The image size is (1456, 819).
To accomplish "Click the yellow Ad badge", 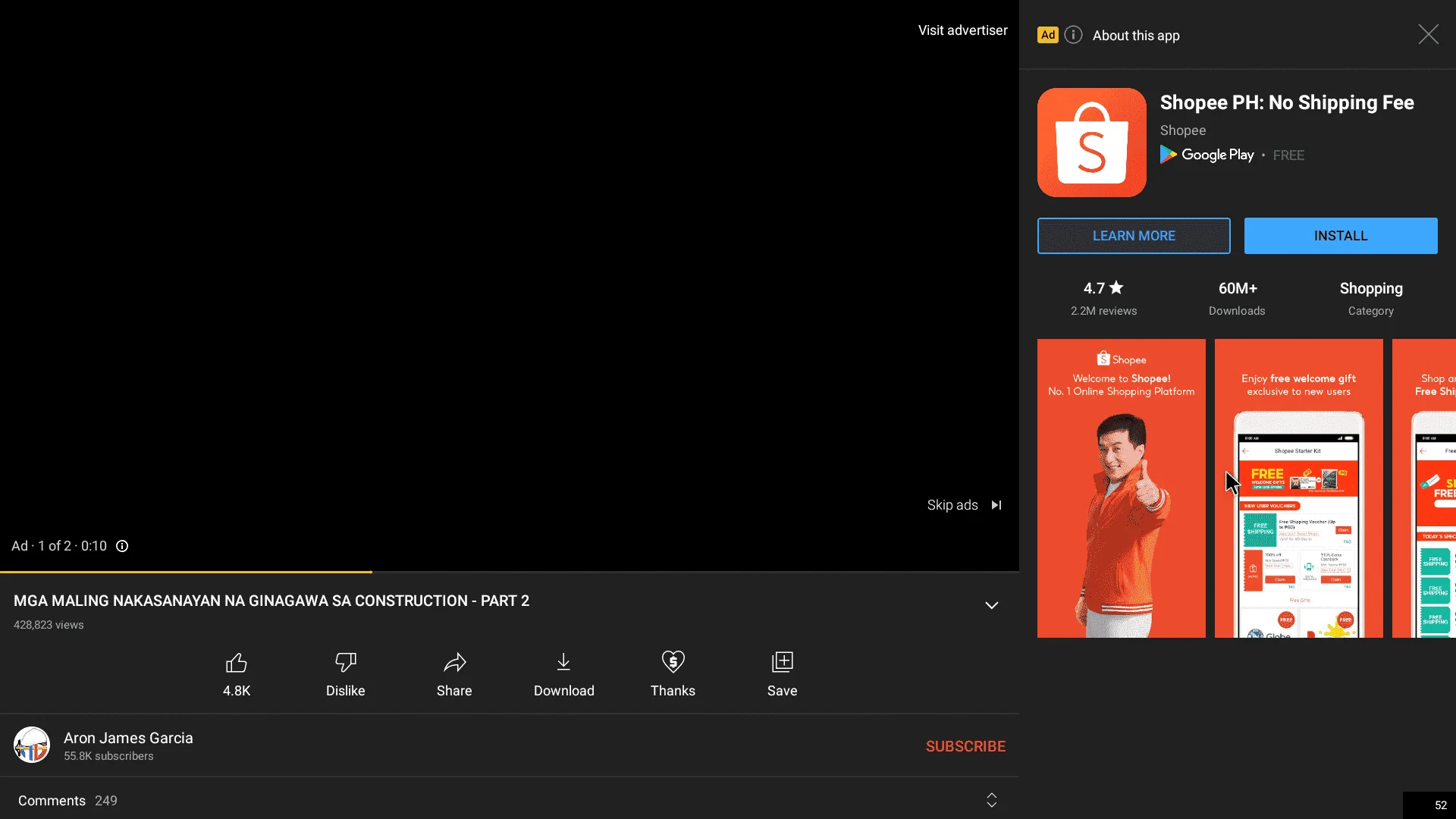I will click(1047, 35).
